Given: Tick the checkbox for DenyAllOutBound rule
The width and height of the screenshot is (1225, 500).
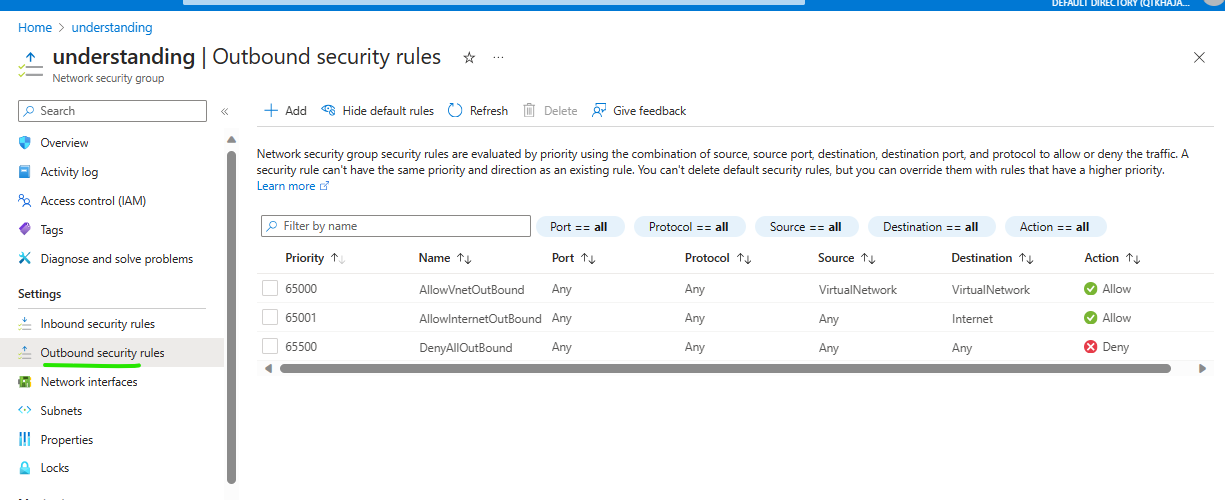Looking at the screenshot, I should [270, 346].
